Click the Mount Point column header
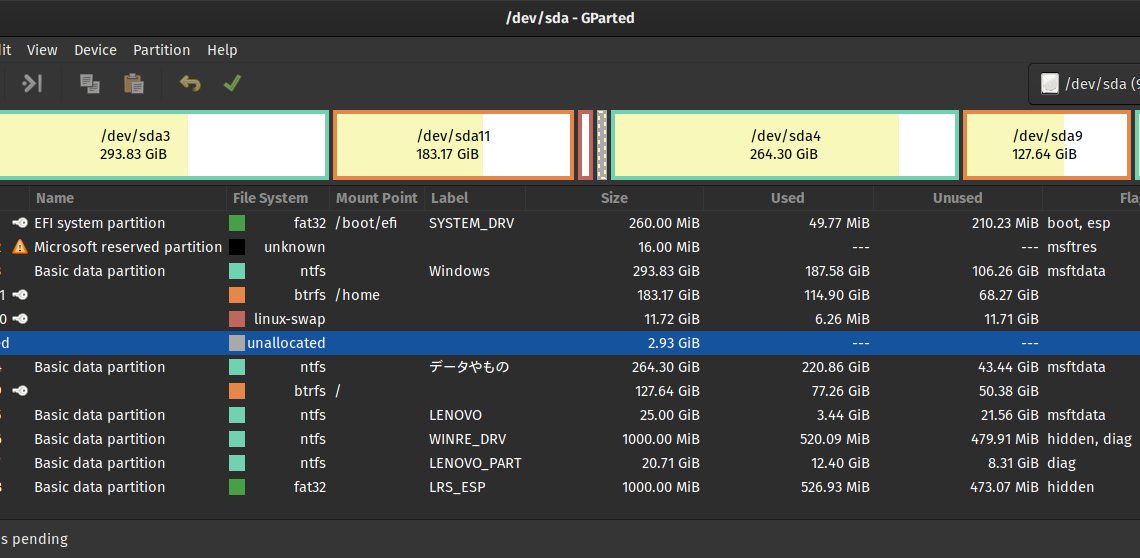Screen dimensions: 1140x558 376,198
